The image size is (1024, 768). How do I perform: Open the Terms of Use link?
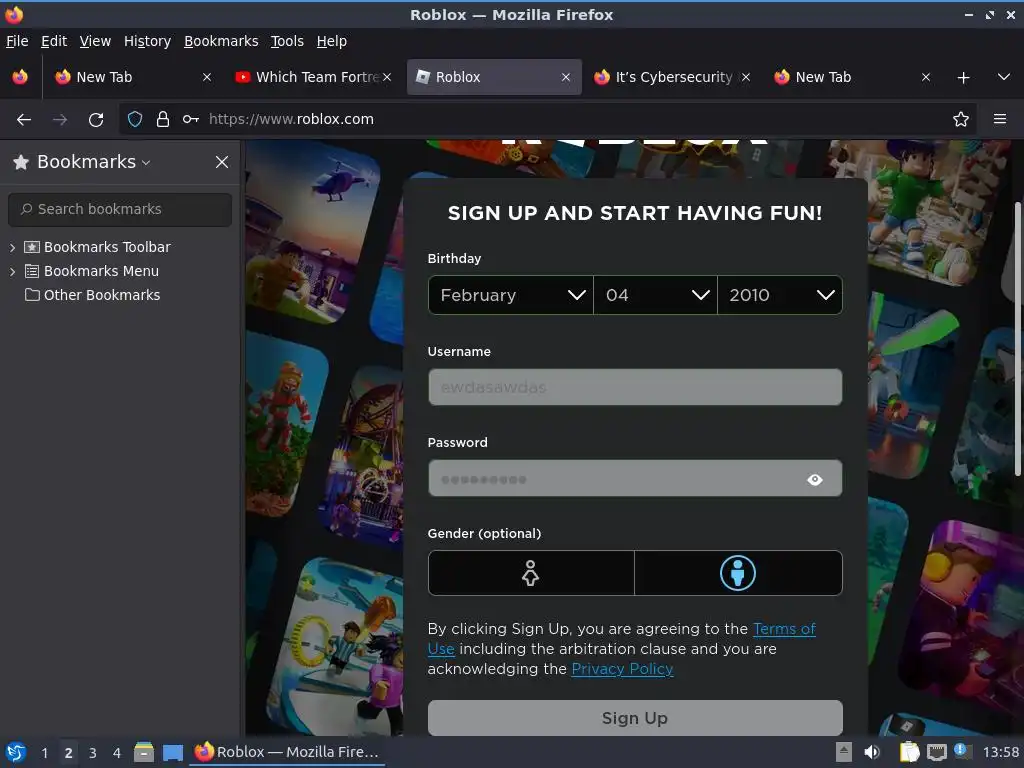pyautogui.click(x=784, y=629)
